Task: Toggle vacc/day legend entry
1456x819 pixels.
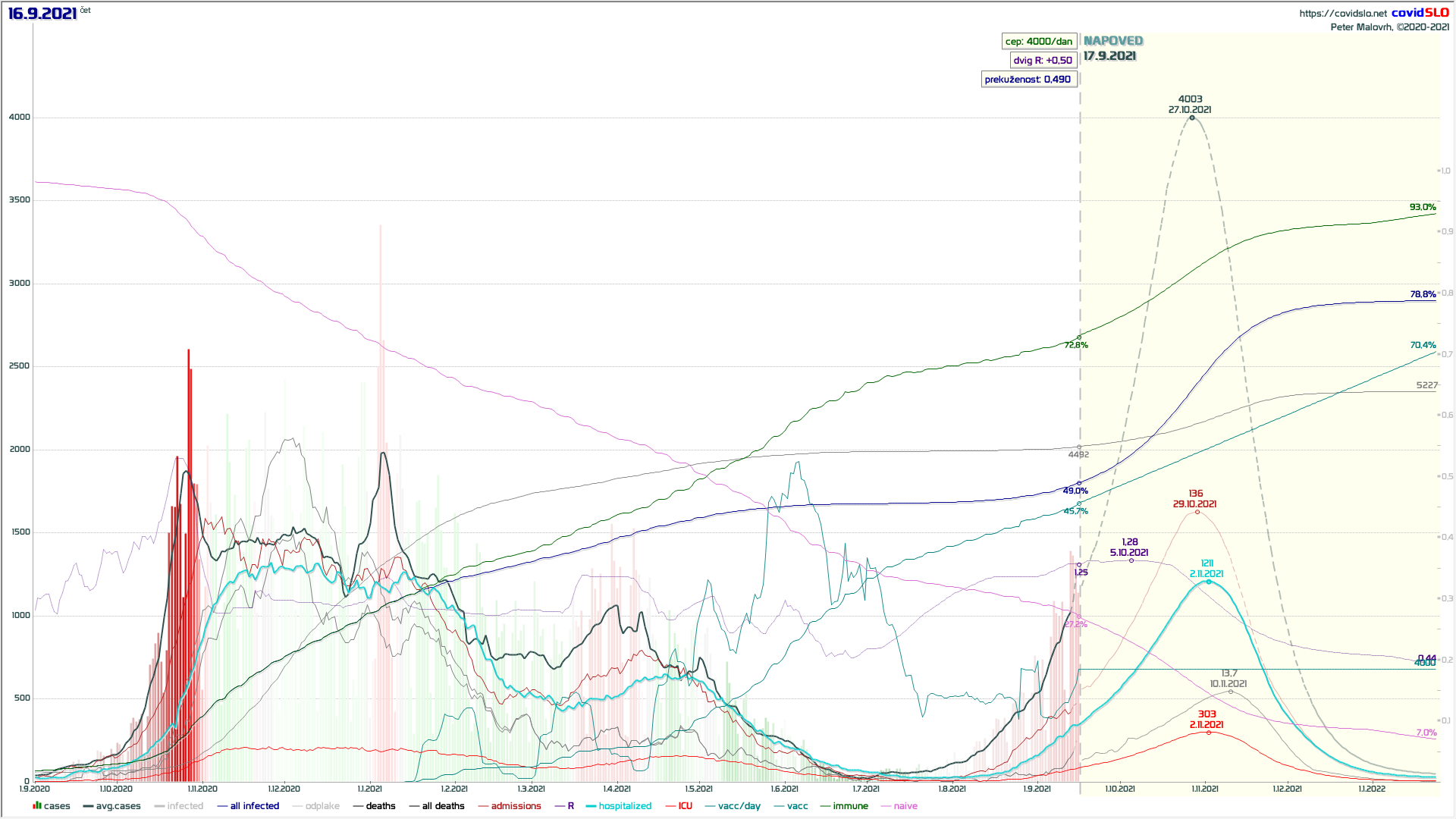Action: click(x=739, y=806)
